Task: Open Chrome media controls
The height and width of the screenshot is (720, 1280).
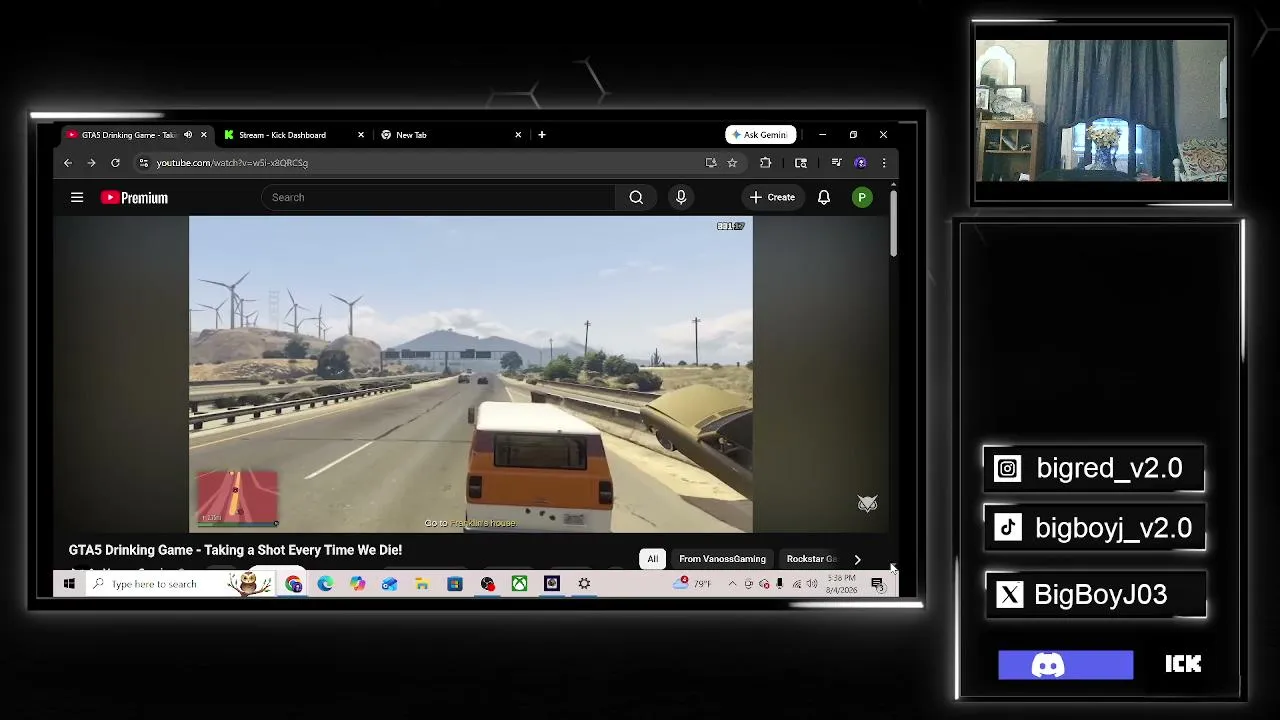Action: pos(836,163)
